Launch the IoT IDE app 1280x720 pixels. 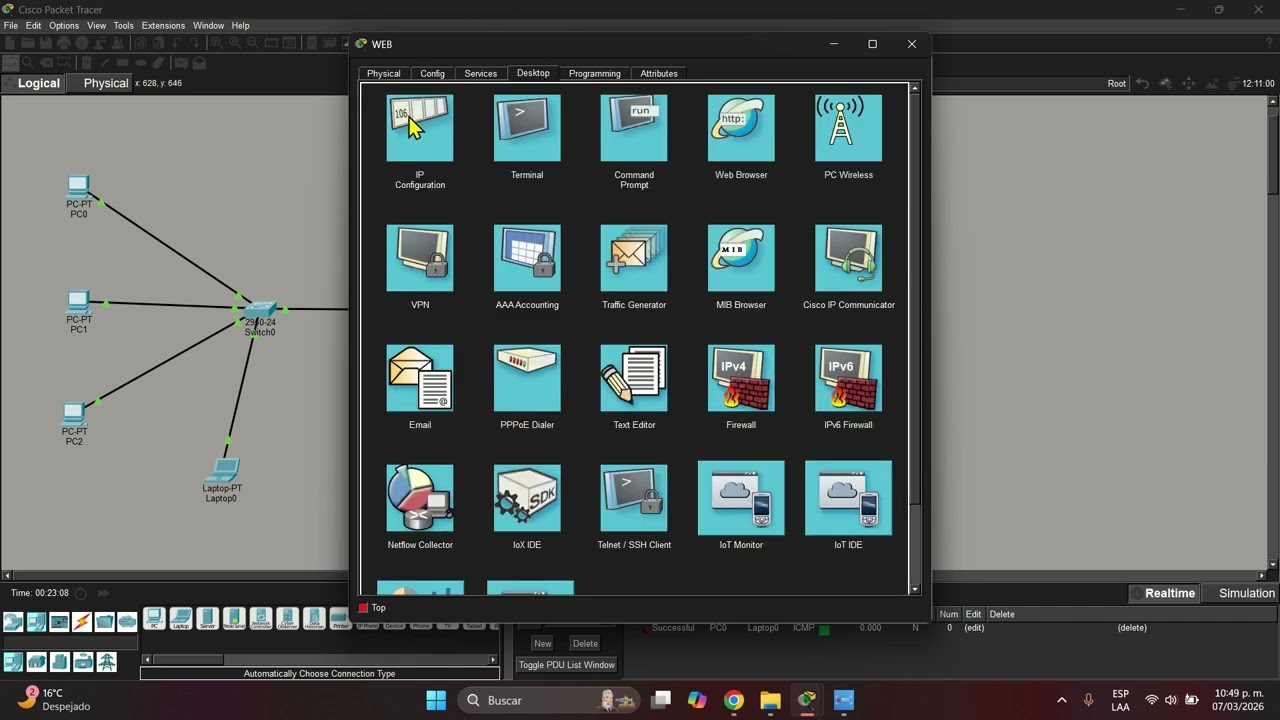coord(848,498)
